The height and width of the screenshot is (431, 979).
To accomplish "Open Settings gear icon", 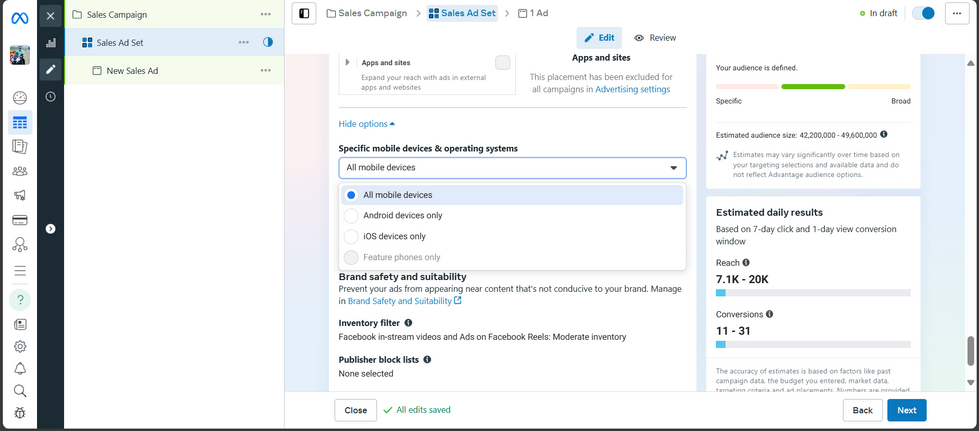I will [x=20, y=346].
